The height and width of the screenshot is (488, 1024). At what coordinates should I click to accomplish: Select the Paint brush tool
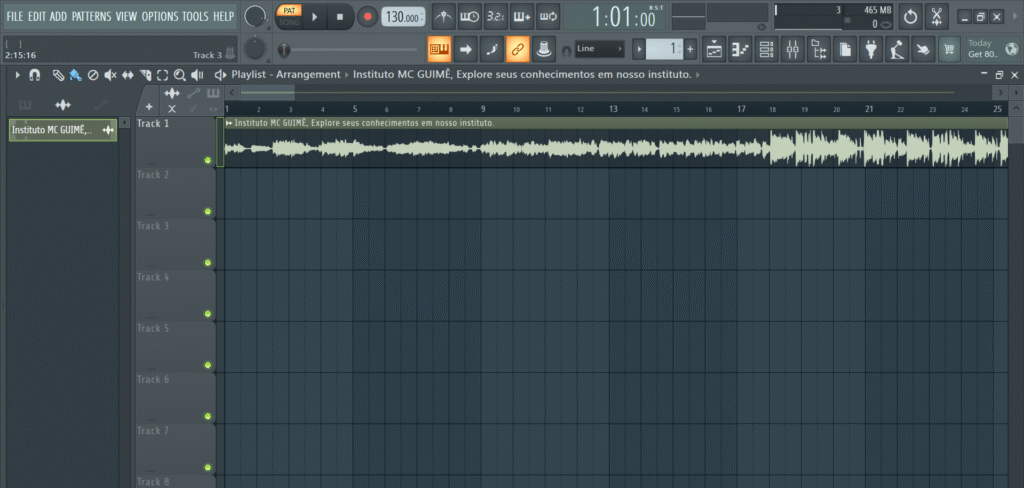[75, 75]
